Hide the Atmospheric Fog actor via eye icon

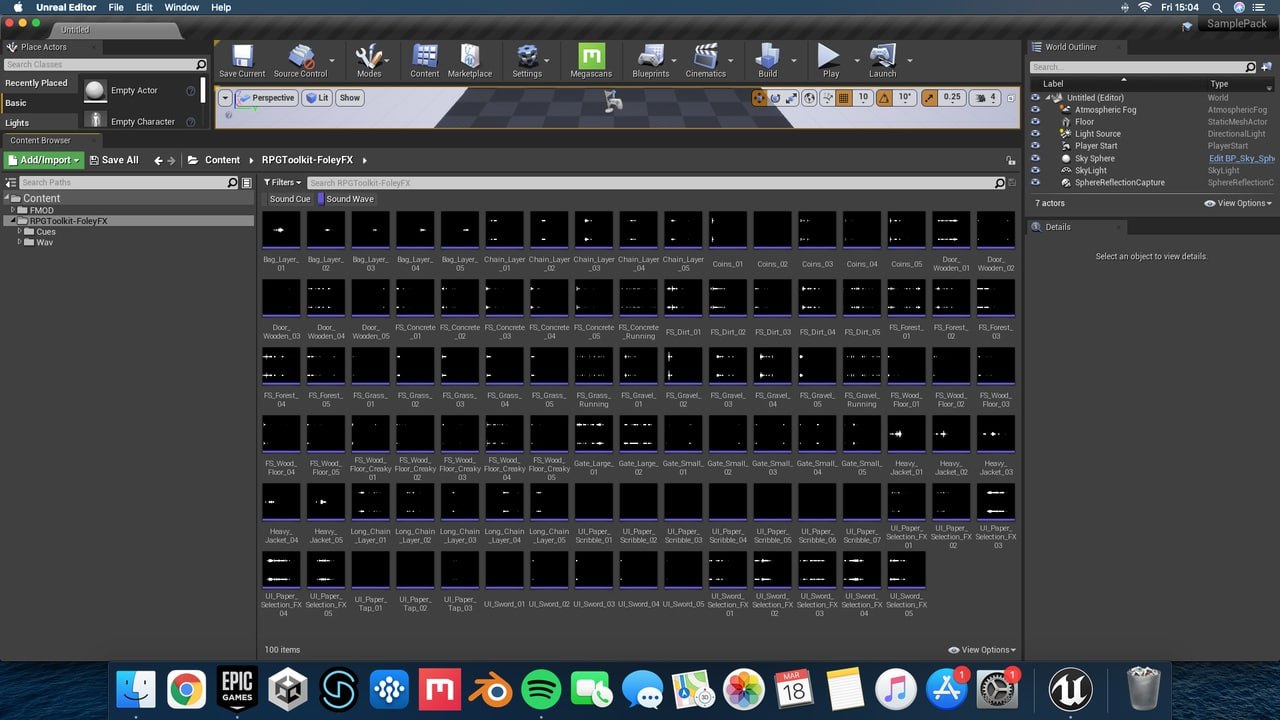1035,110
